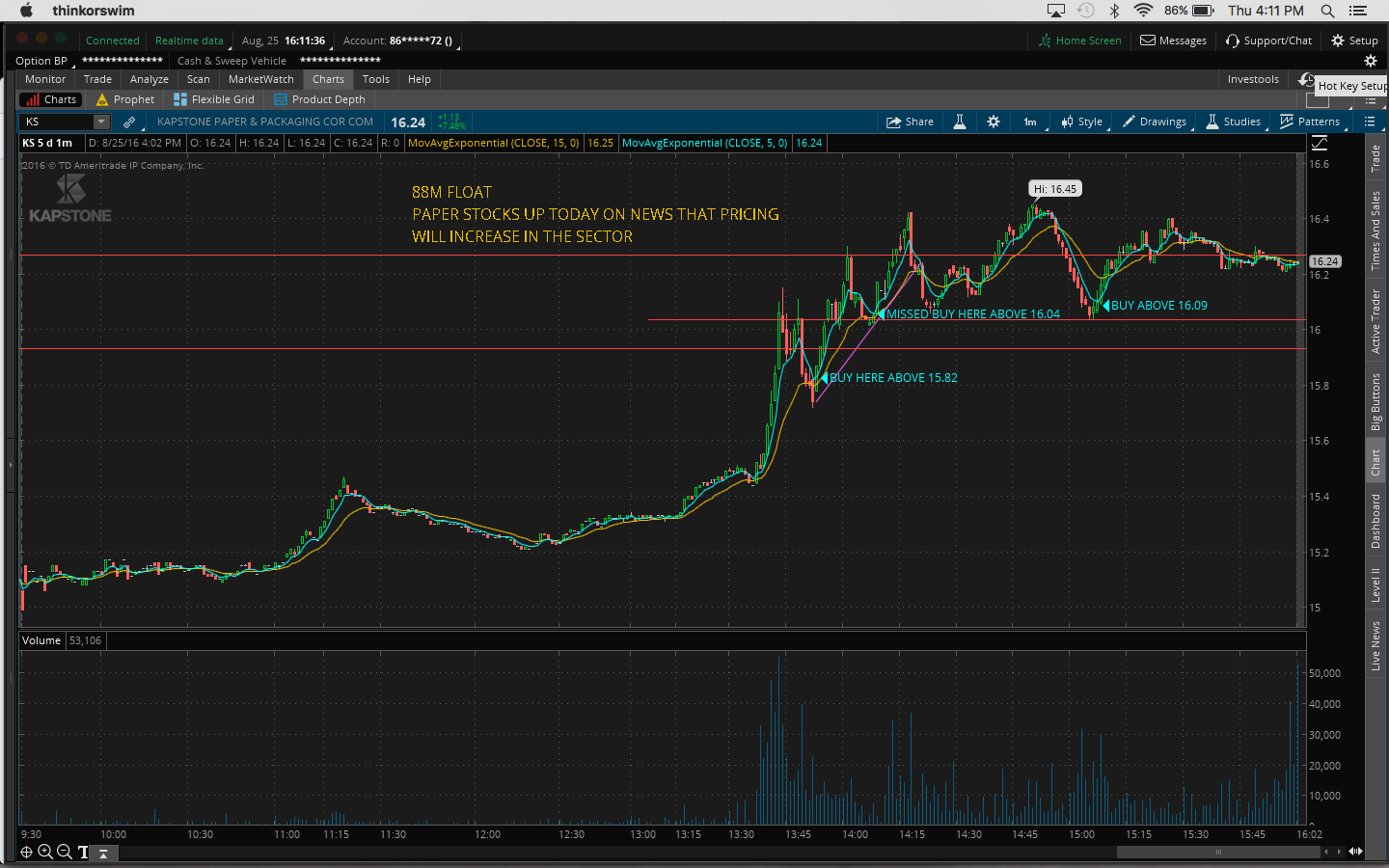Click the Volume study label
The width and height of the screenshot is (1389, 868).
click(41, 640)
